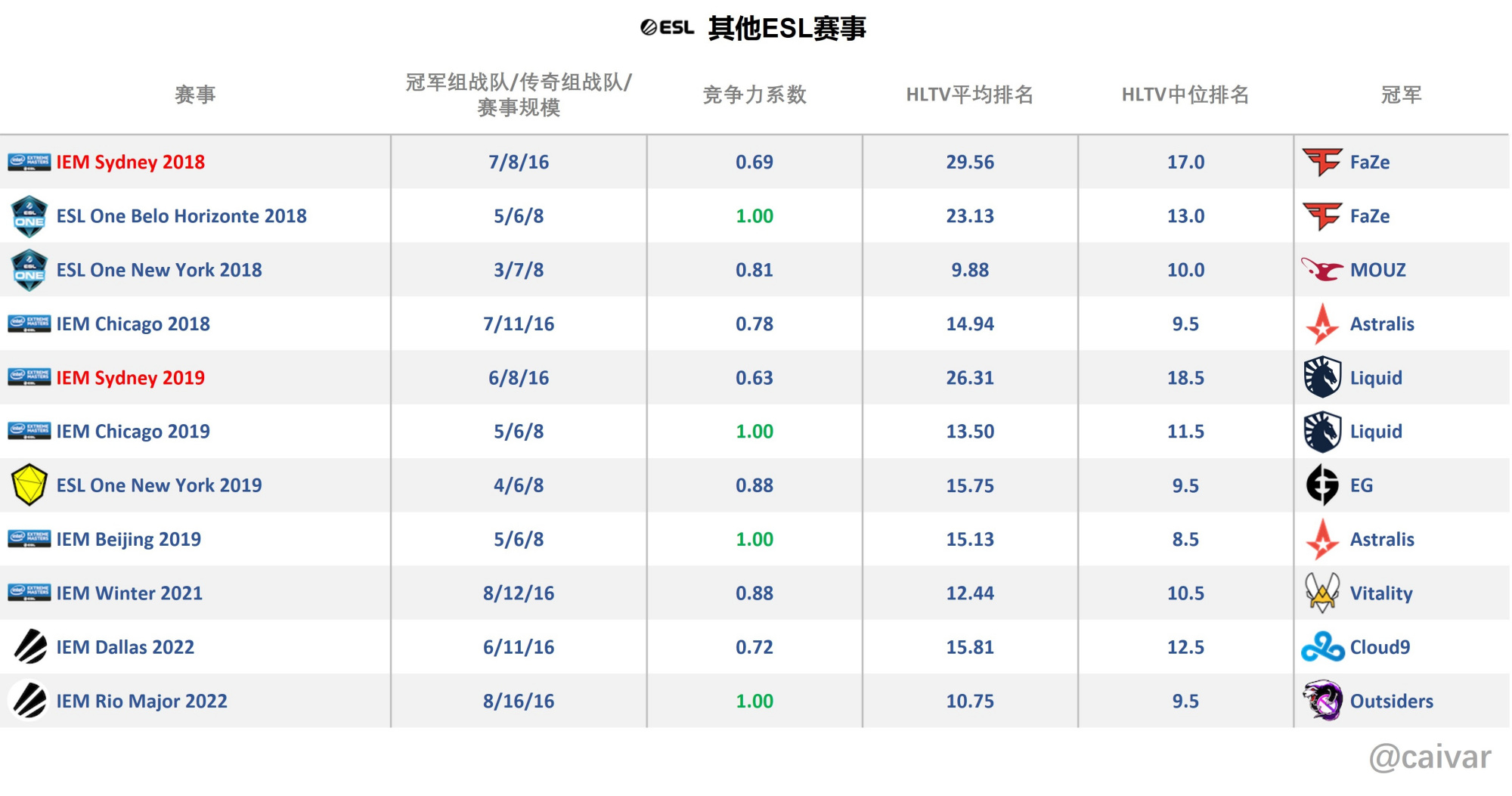Click the EG champion name
1512x796 pixels.
point(1362,485)
